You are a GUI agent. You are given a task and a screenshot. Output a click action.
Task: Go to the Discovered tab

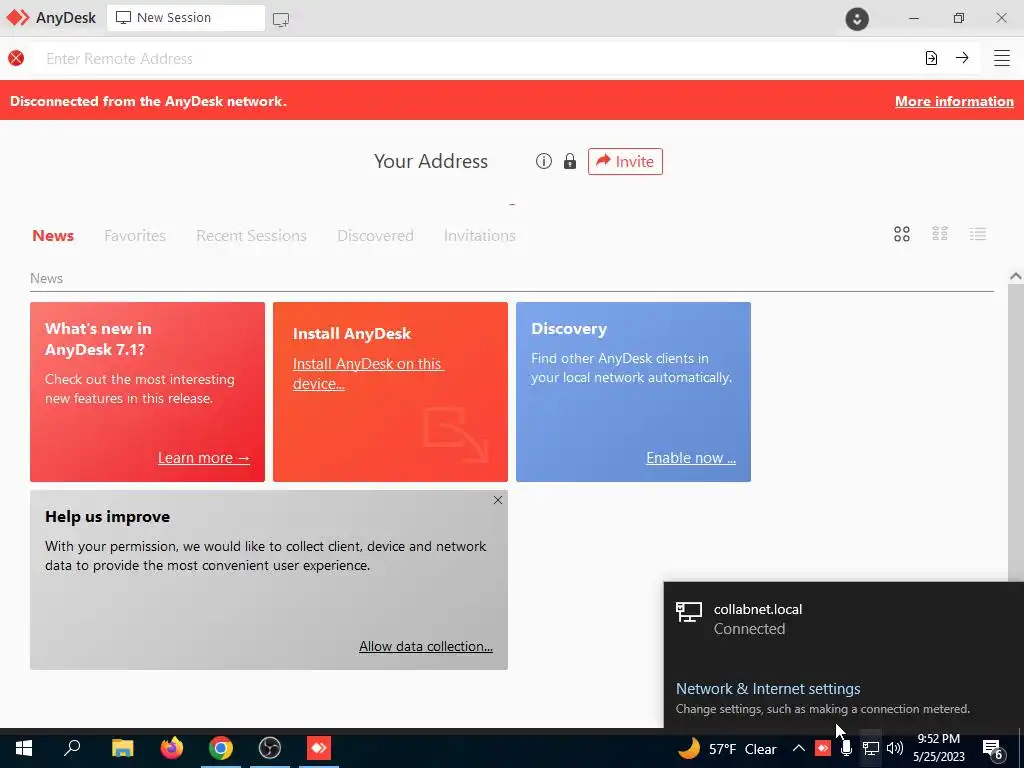coord(375,235)
